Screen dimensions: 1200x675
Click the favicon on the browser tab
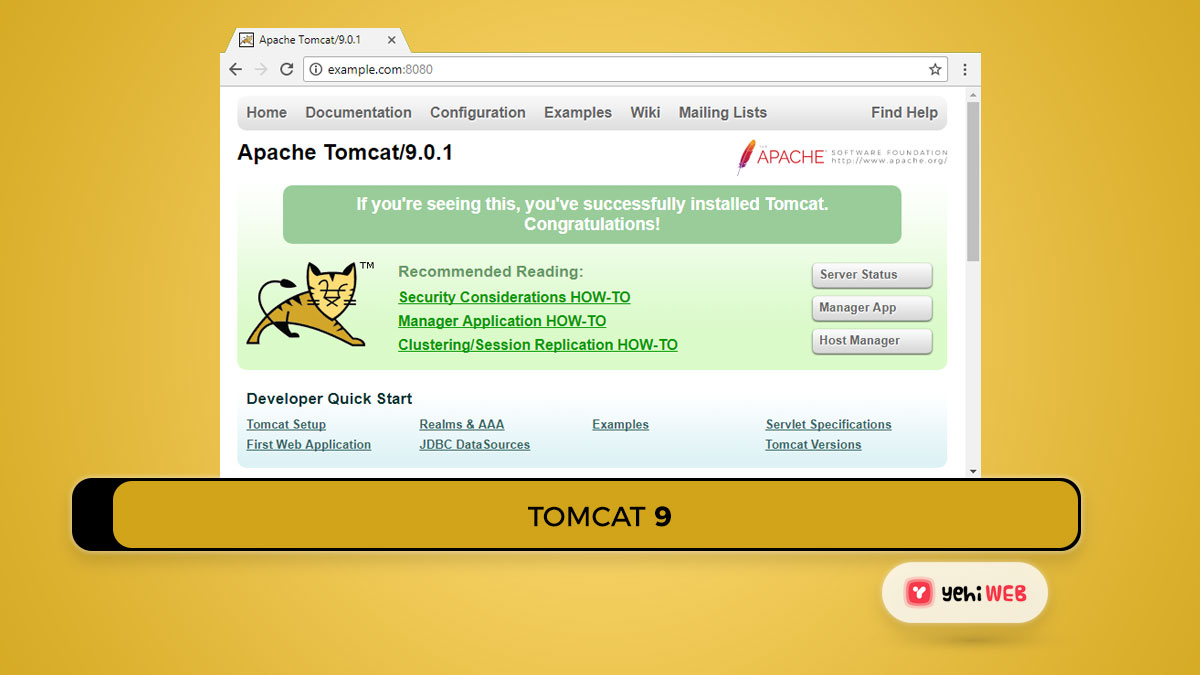coord(247,41)
